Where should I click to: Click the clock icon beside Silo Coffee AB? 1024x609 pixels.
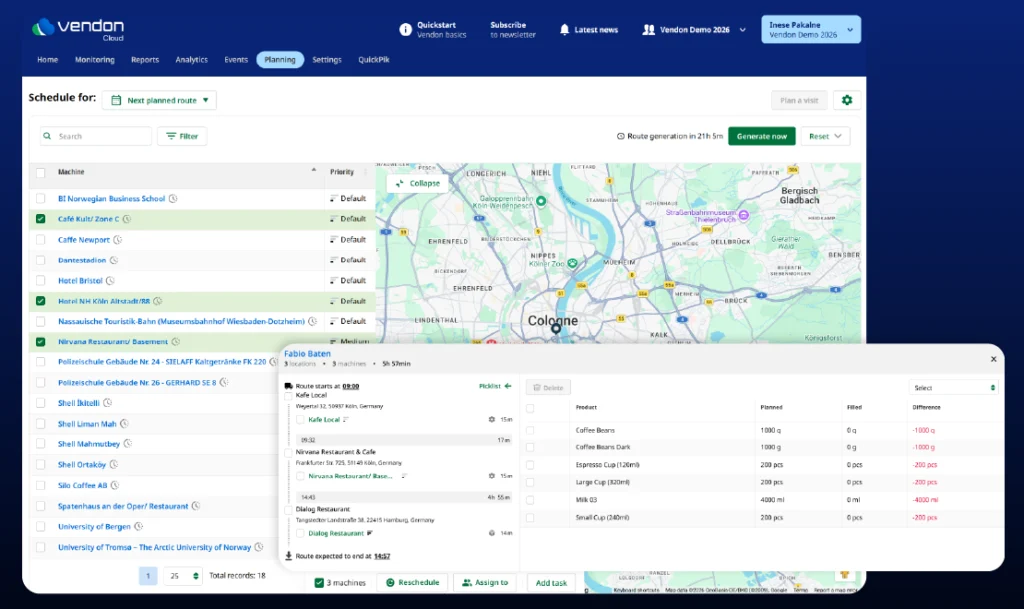(x=115, y=486)
